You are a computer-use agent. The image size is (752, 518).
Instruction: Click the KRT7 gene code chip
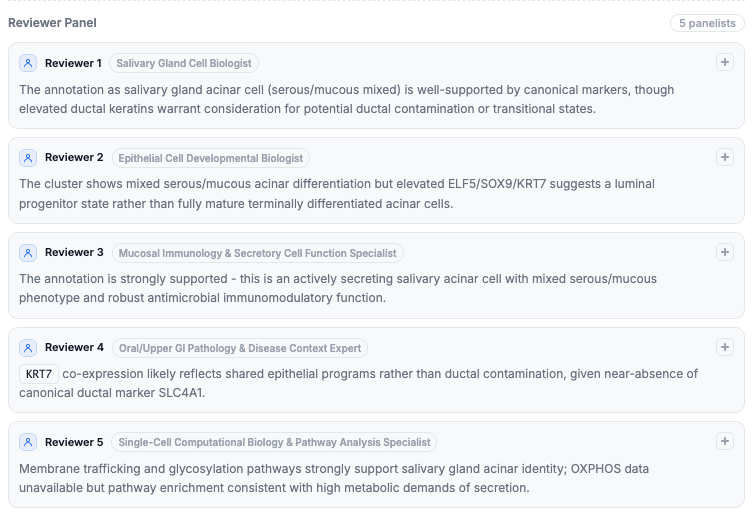(x=39, y=374)
